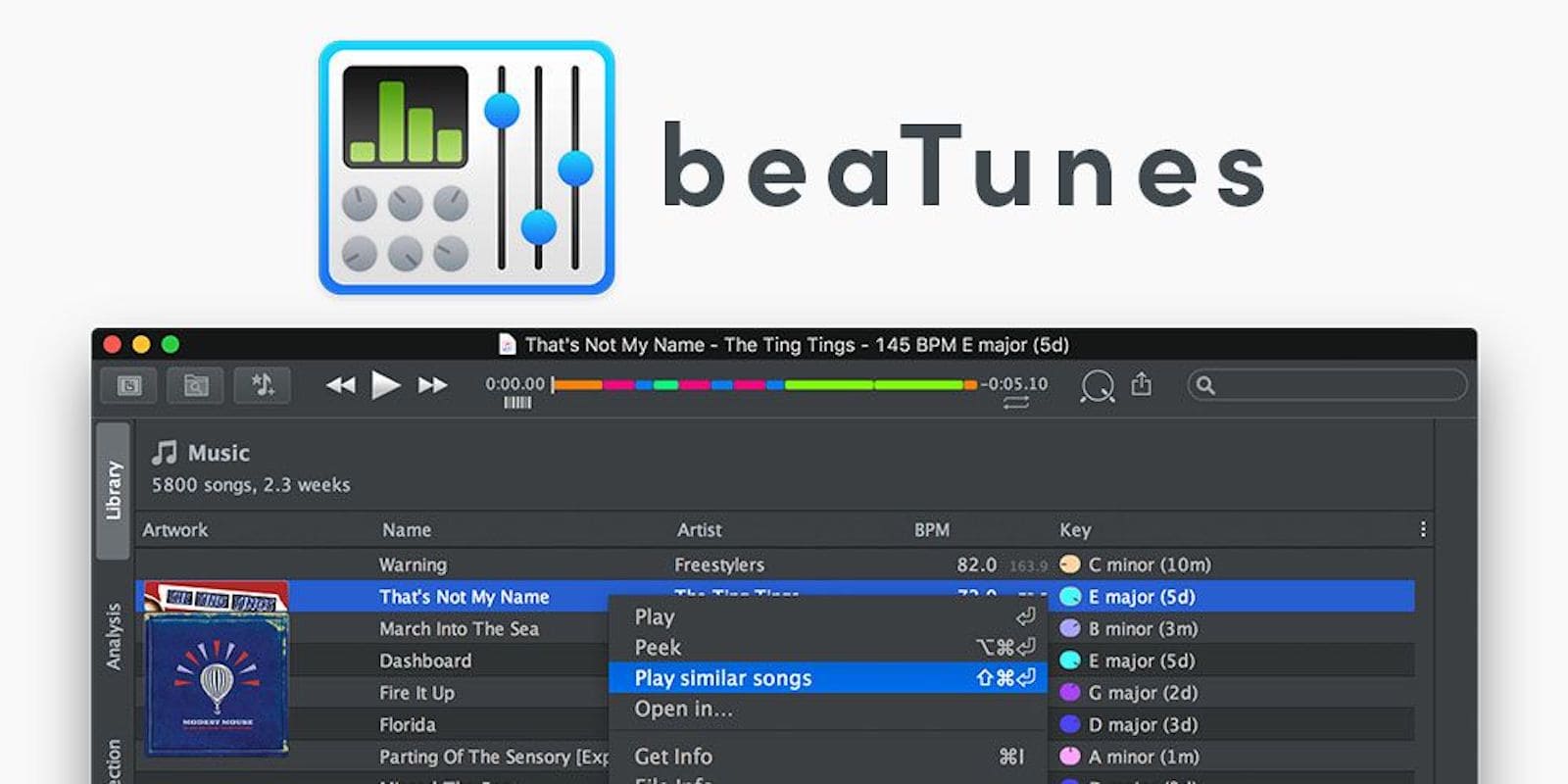Click the '5800 songs, 2.3 weeks' summary text
Viewport: 1568px width, 784px height.
pyautogui.click(x=251, y=485)
